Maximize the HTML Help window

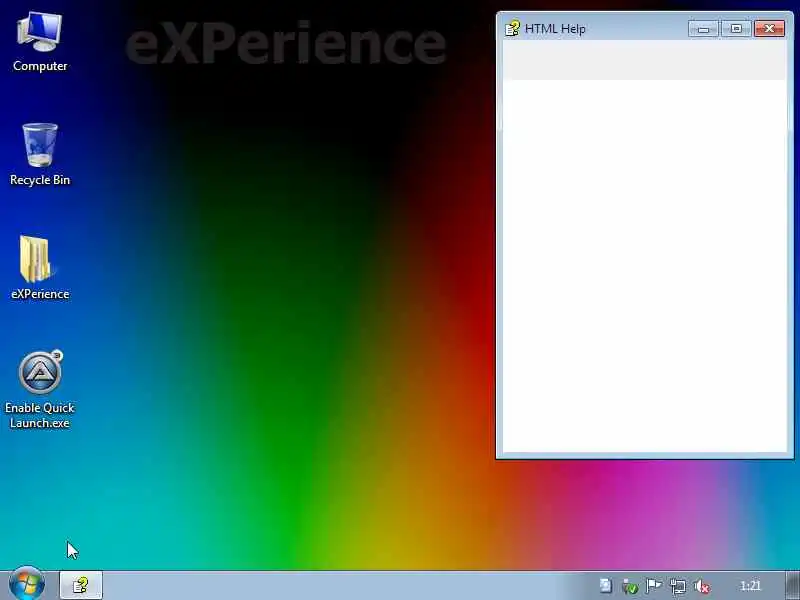point(736,29)
